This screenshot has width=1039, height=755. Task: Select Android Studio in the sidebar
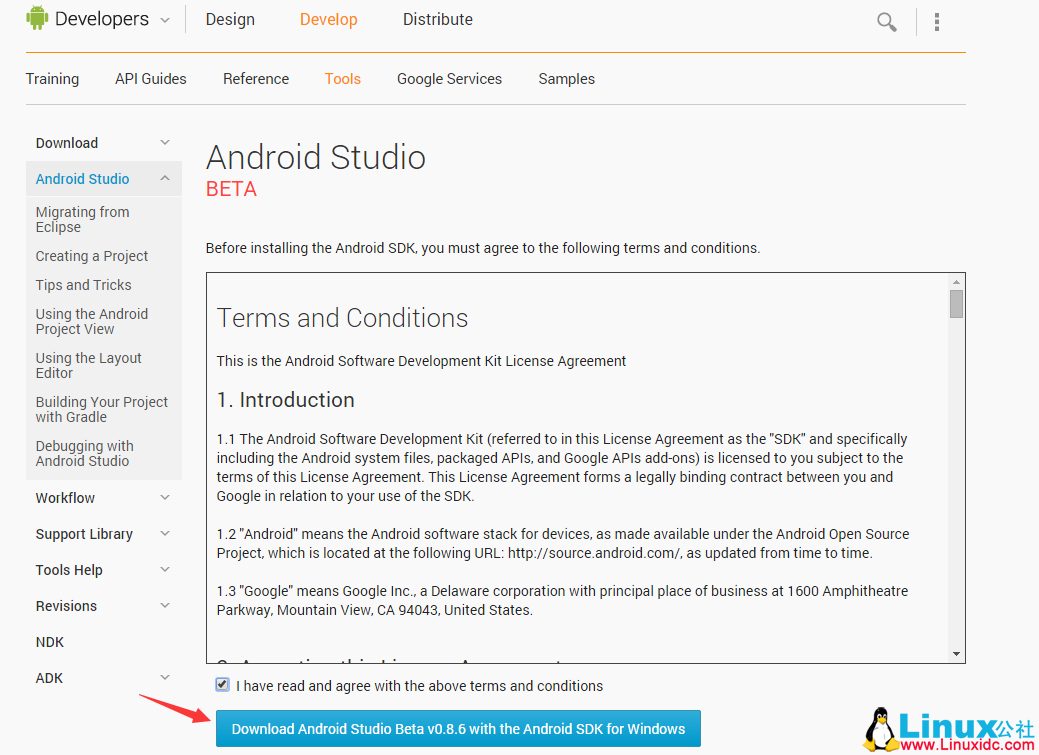click(82, 179)
